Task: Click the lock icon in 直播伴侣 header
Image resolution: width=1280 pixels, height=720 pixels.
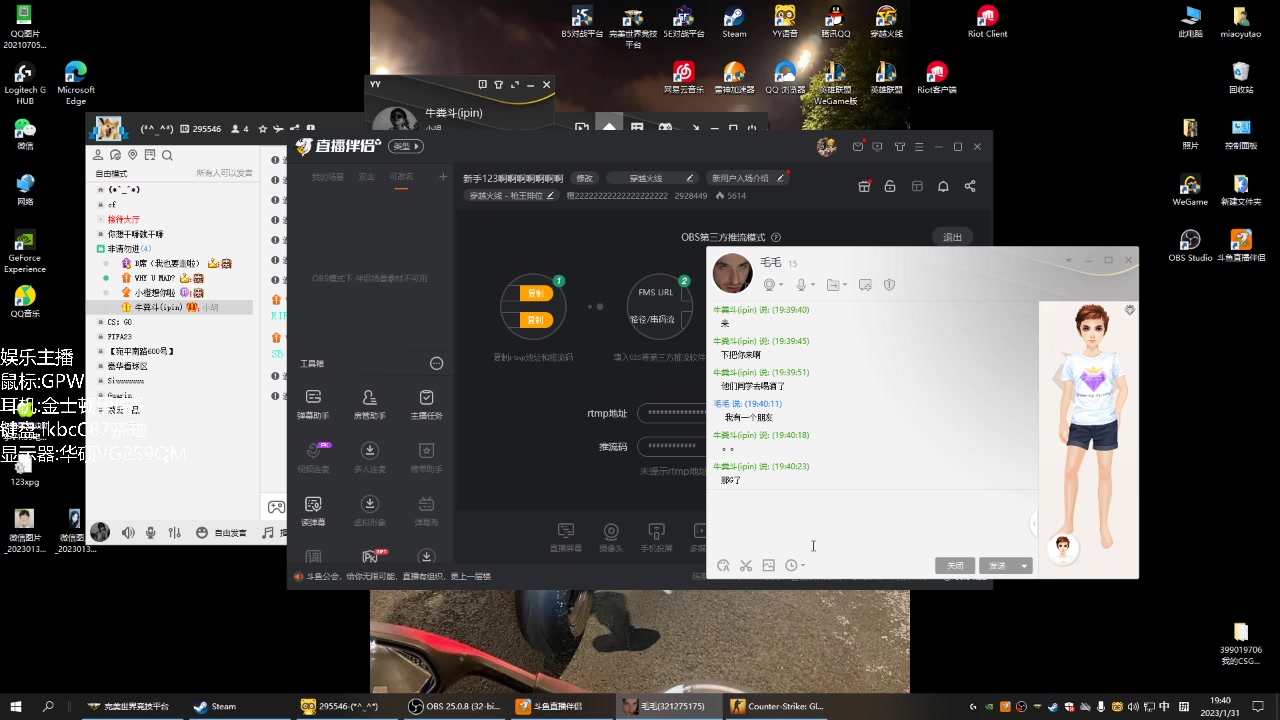Action: pos(890,187)
